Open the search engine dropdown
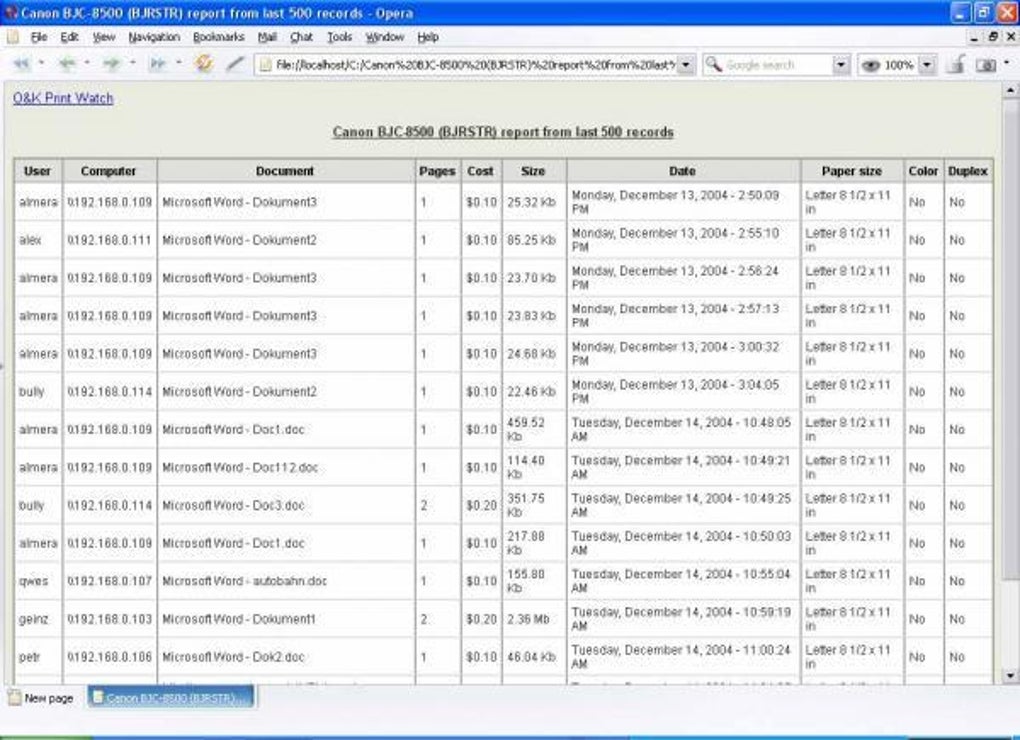The image size is (1020, 740). click(x=841, y=65)
